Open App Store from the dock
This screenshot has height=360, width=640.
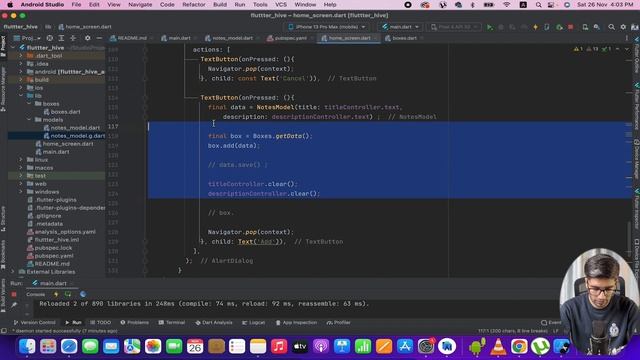coord(405,347)
